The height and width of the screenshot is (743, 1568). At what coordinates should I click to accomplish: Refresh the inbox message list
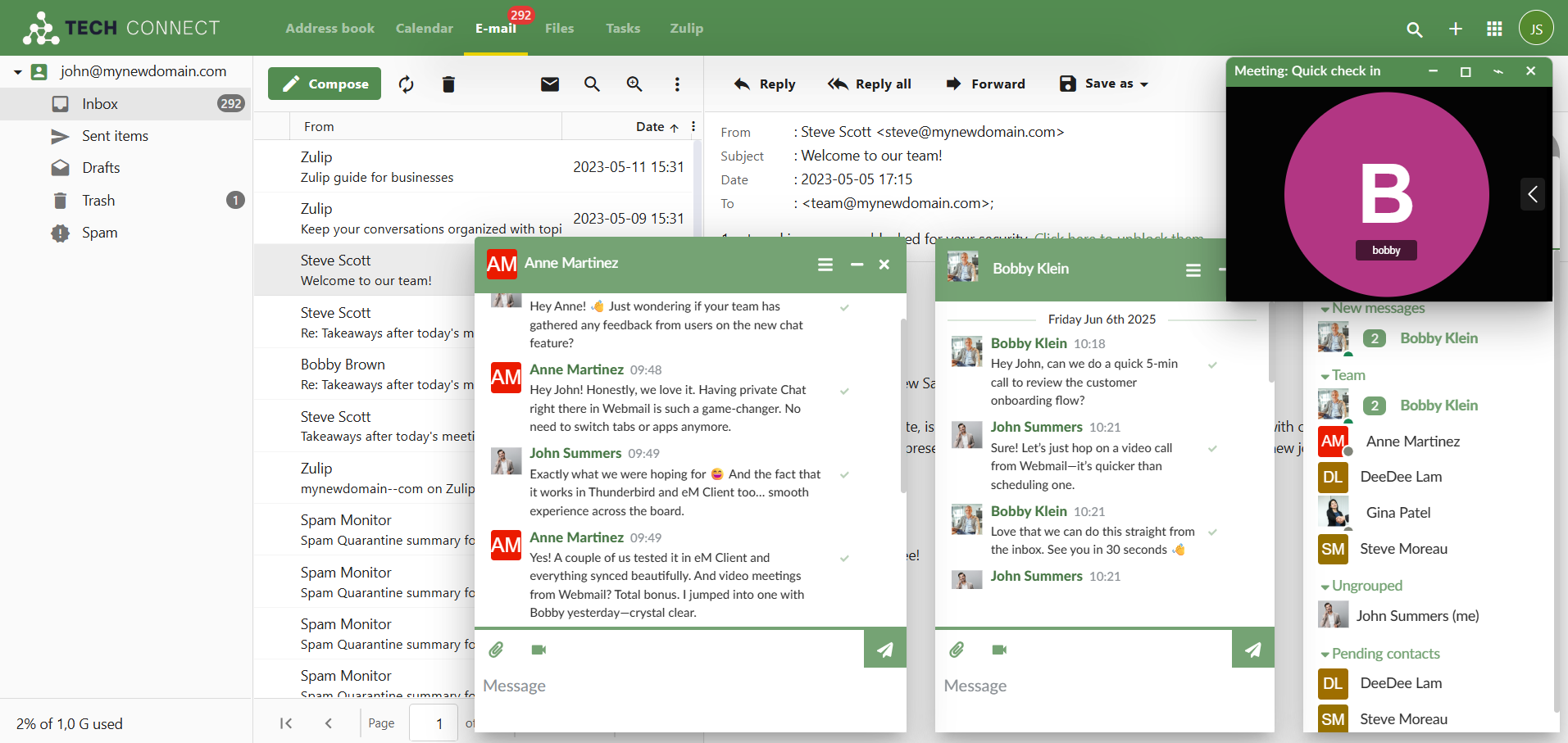coord(406,84)
